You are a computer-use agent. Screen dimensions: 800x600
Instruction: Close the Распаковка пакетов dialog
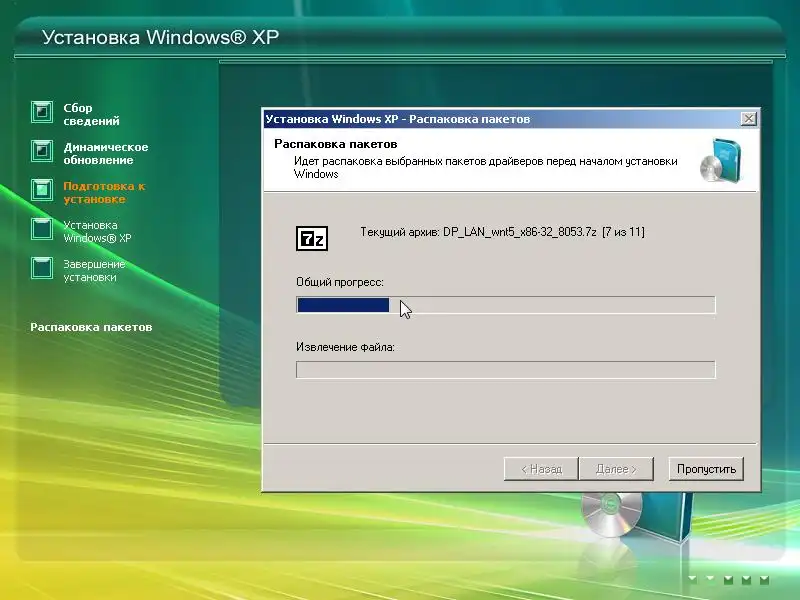point(748,119)
